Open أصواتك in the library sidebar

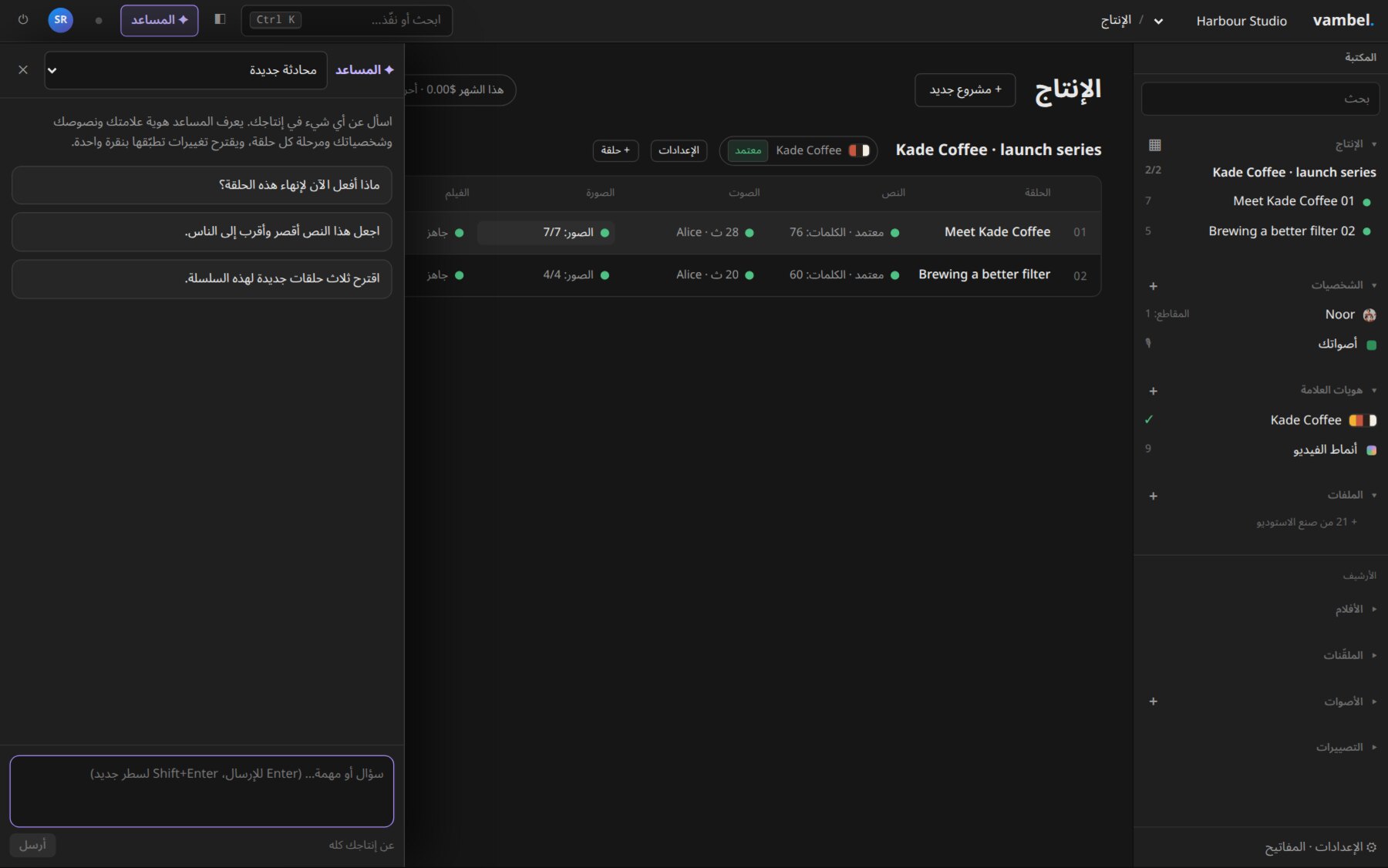point(1260,344)
